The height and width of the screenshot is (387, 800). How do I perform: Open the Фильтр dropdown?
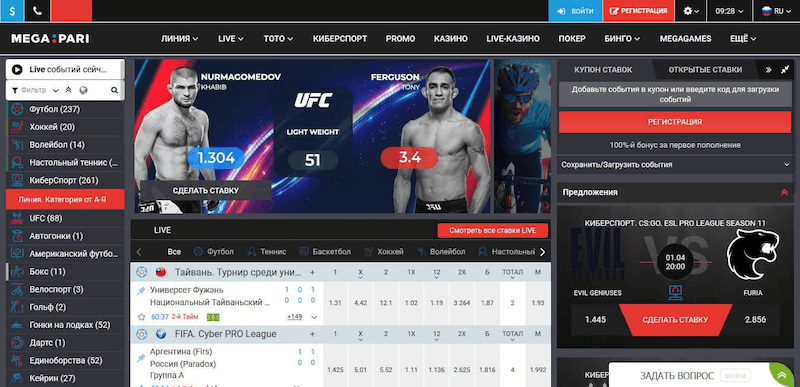[x=35, y=90]
